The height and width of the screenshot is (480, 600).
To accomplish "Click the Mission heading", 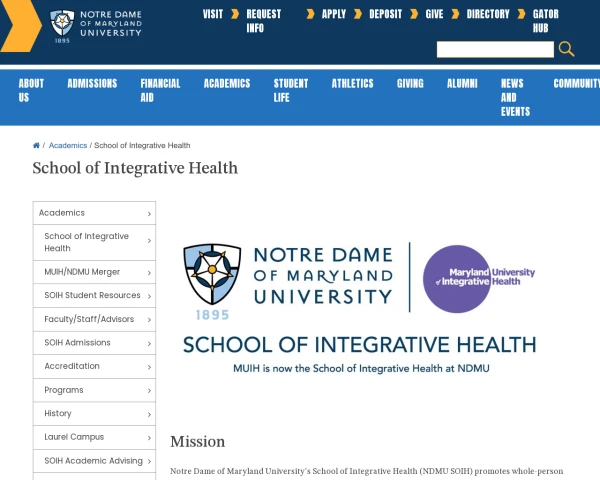I will pyautogui.click(x=197, y=442).
